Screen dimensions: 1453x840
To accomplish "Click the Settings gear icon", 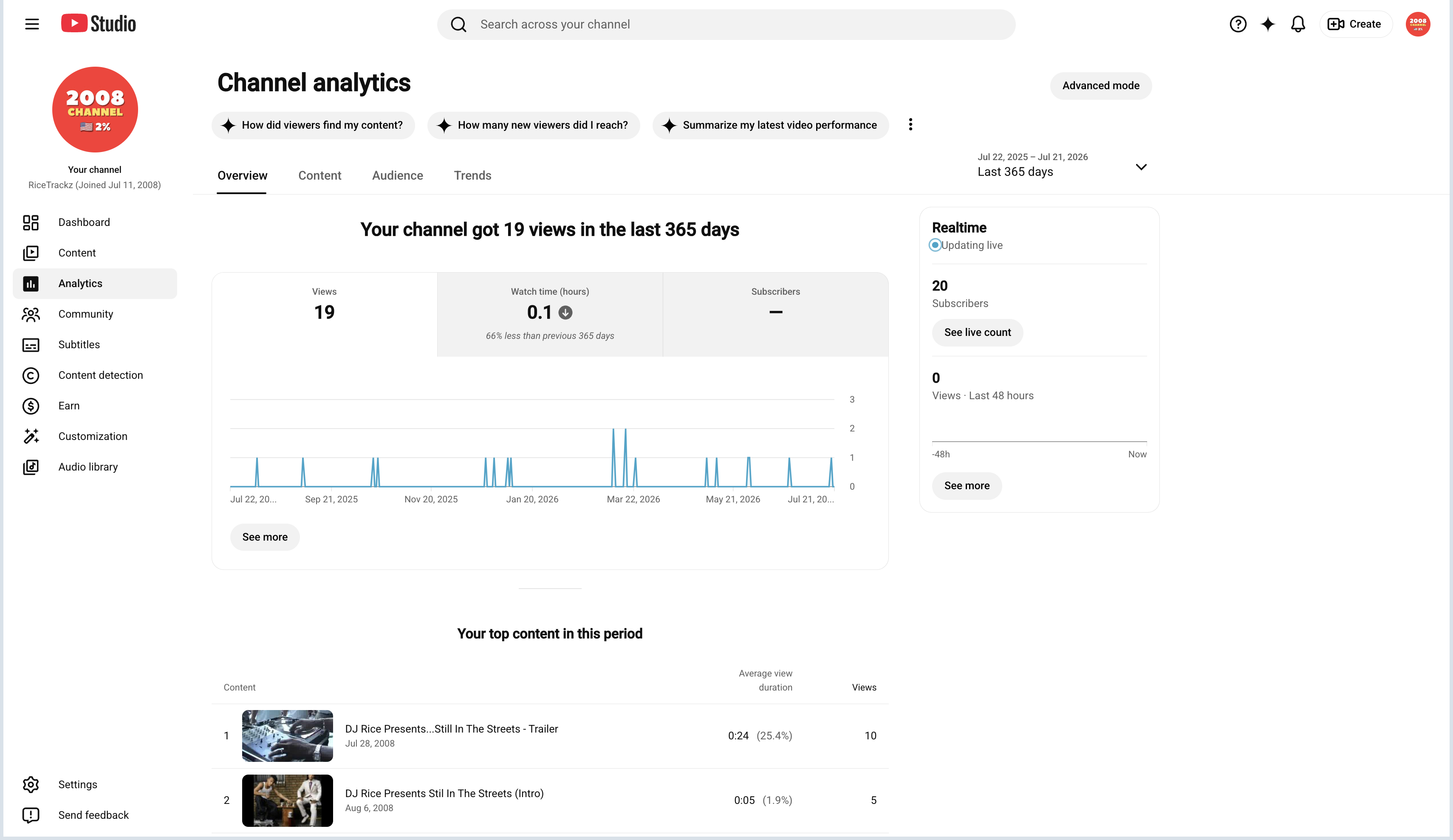I will [x=31, y=785].
